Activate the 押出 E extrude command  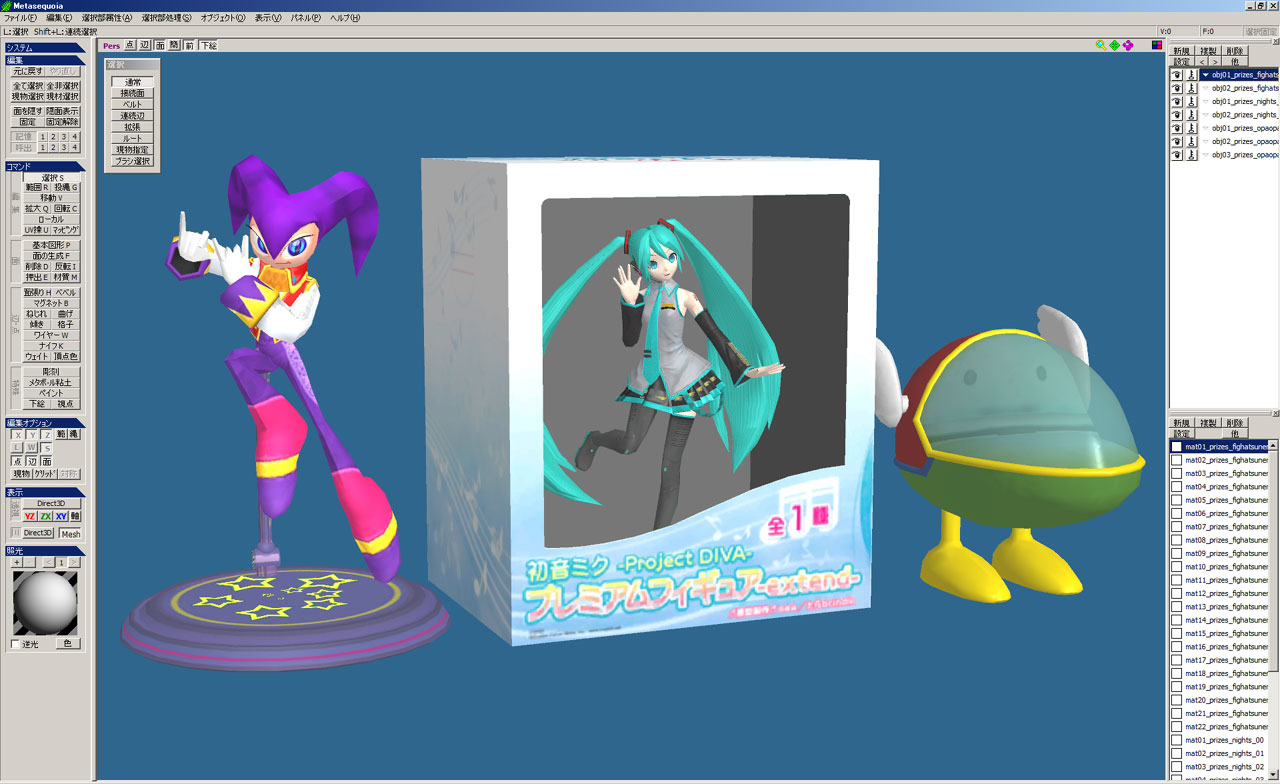tap(37, 277)
